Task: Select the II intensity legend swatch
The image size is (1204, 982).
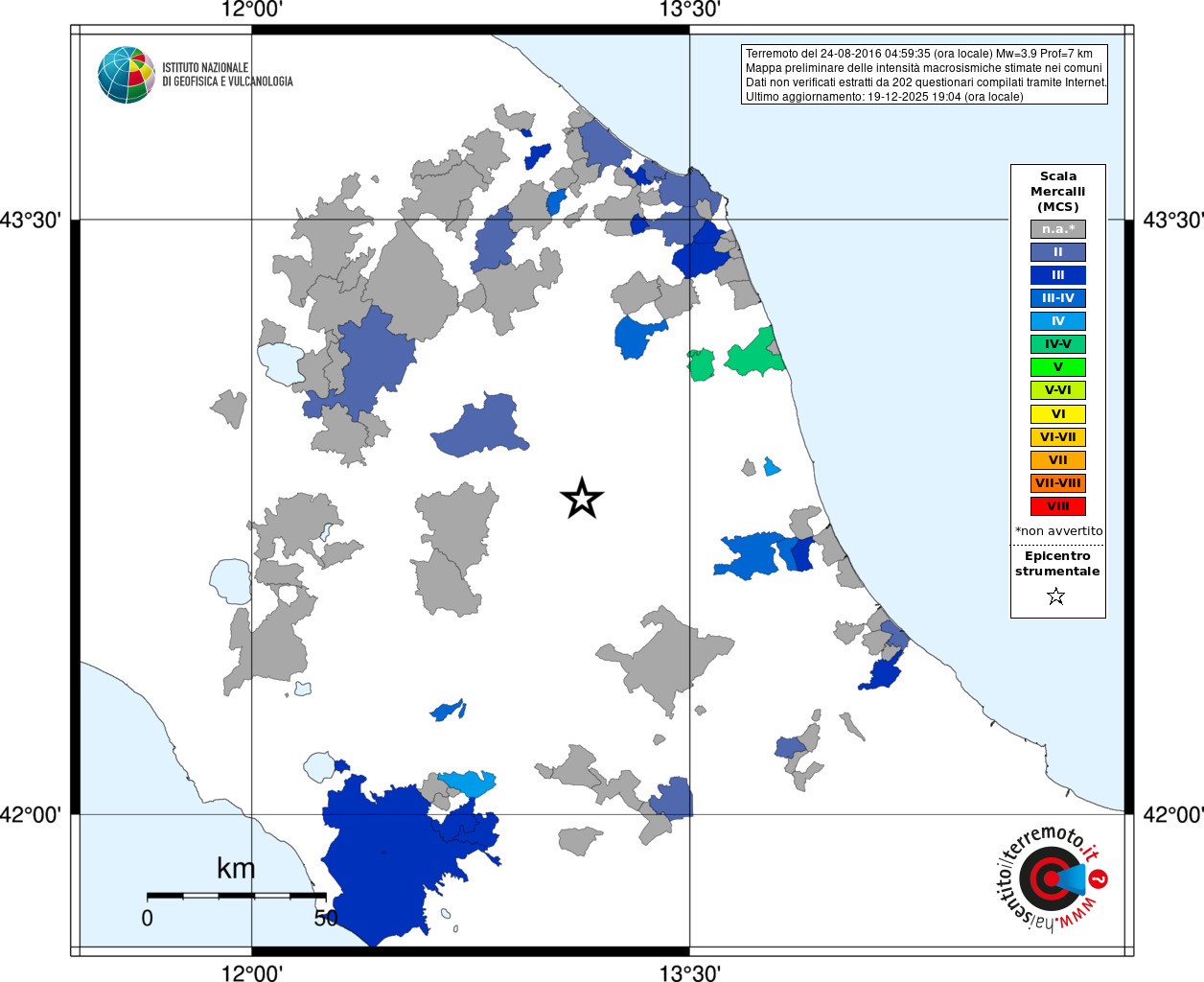Action: pyautogui.click(x=1058, y=252)
